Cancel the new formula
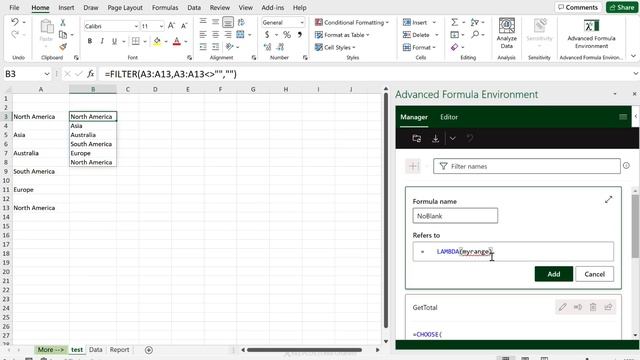640x360 pixels. point(594,274)
